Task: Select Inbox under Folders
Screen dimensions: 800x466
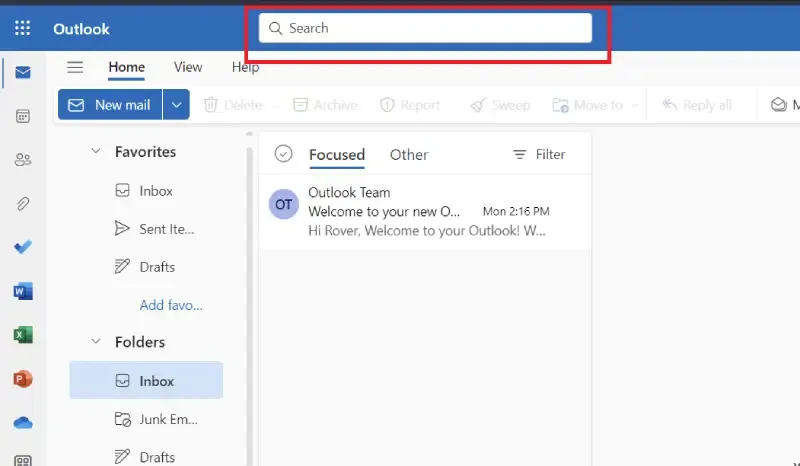Action: click(146, 381)
